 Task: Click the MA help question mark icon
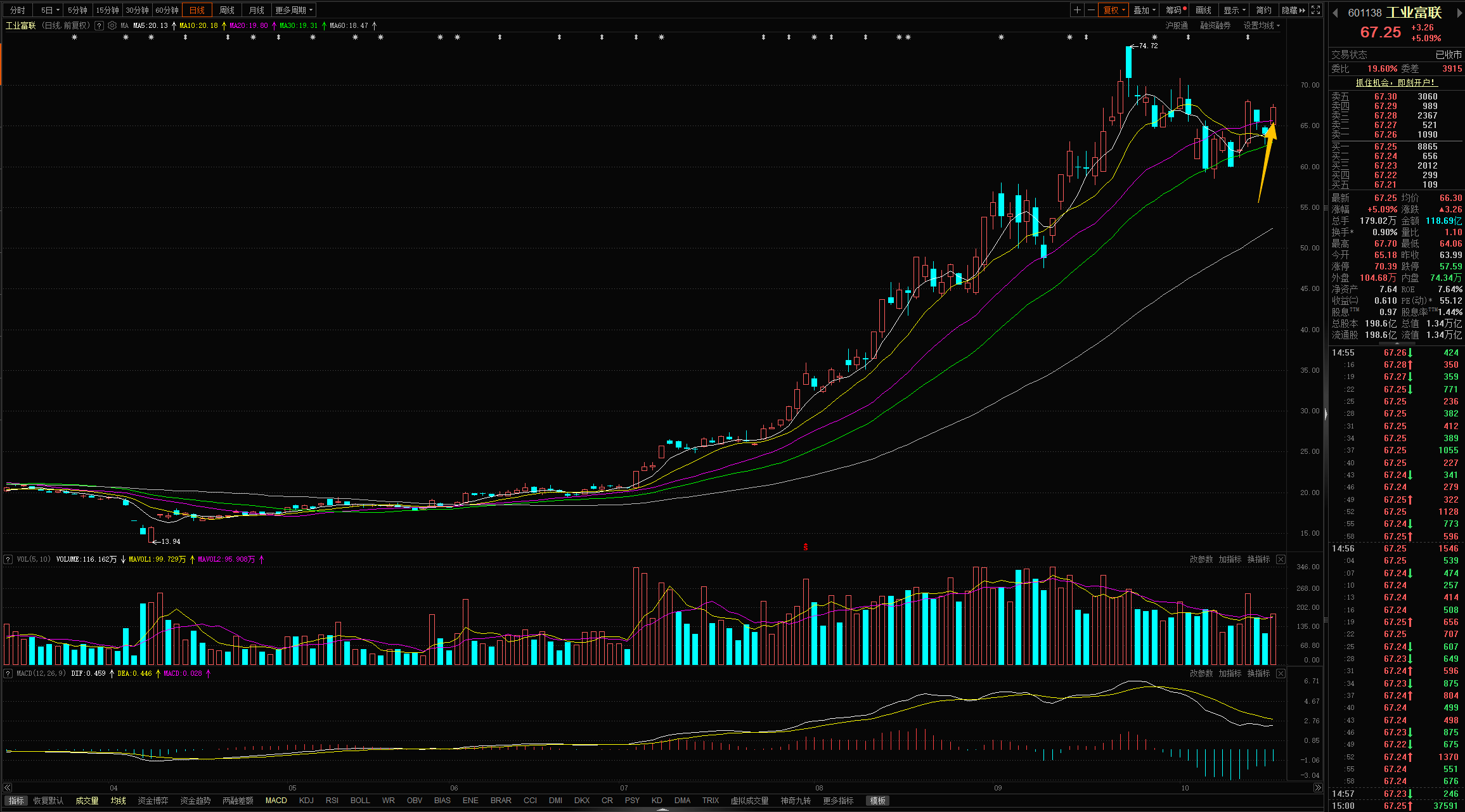pos(99,26)
